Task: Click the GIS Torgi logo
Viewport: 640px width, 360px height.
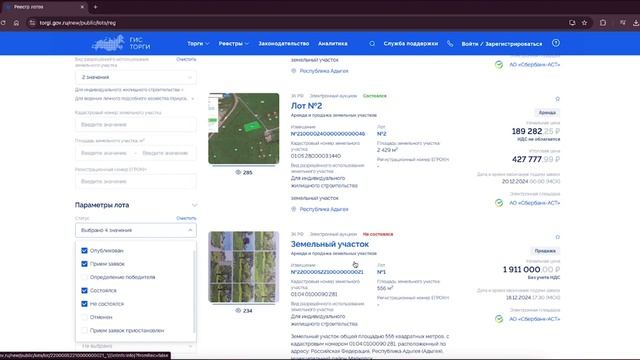Action: click(x=121, y=43)
